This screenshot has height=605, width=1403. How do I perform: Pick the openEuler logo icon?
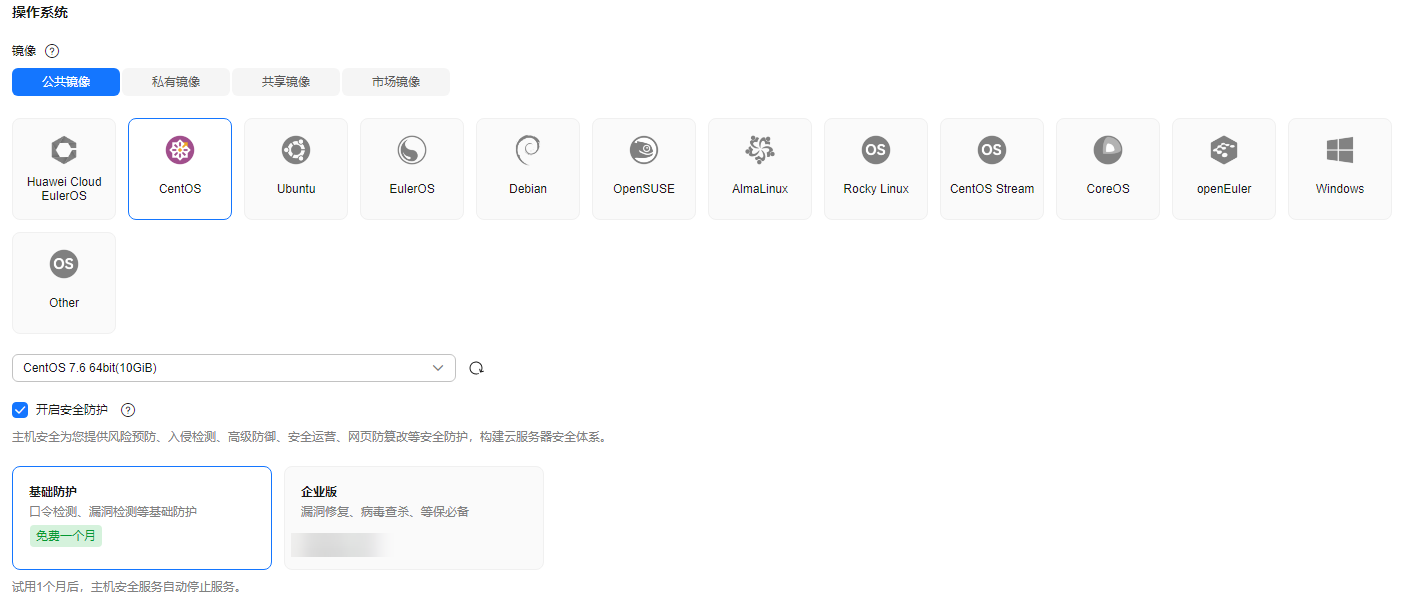click(1224, 151)
